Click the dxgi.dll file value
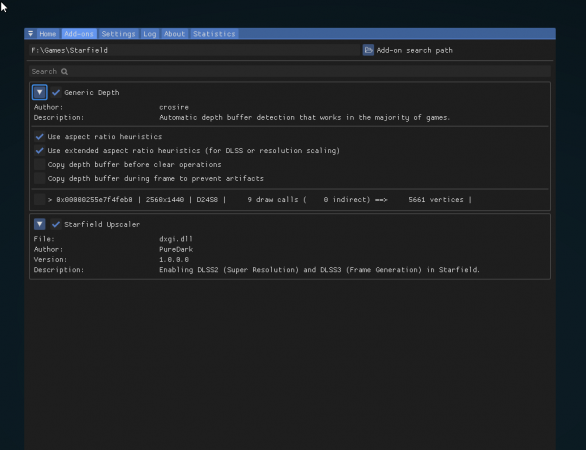Viewport: 586px width, 450px height. tap(176, 239)
